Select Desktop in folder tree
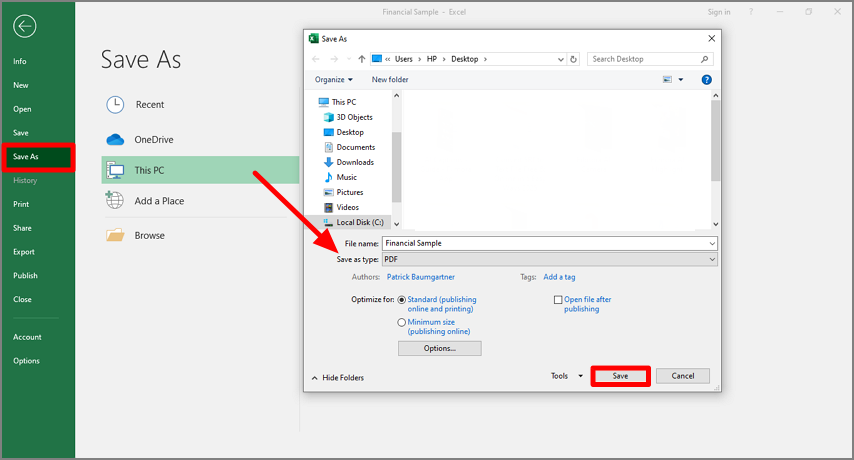 [x=344, y=132]
